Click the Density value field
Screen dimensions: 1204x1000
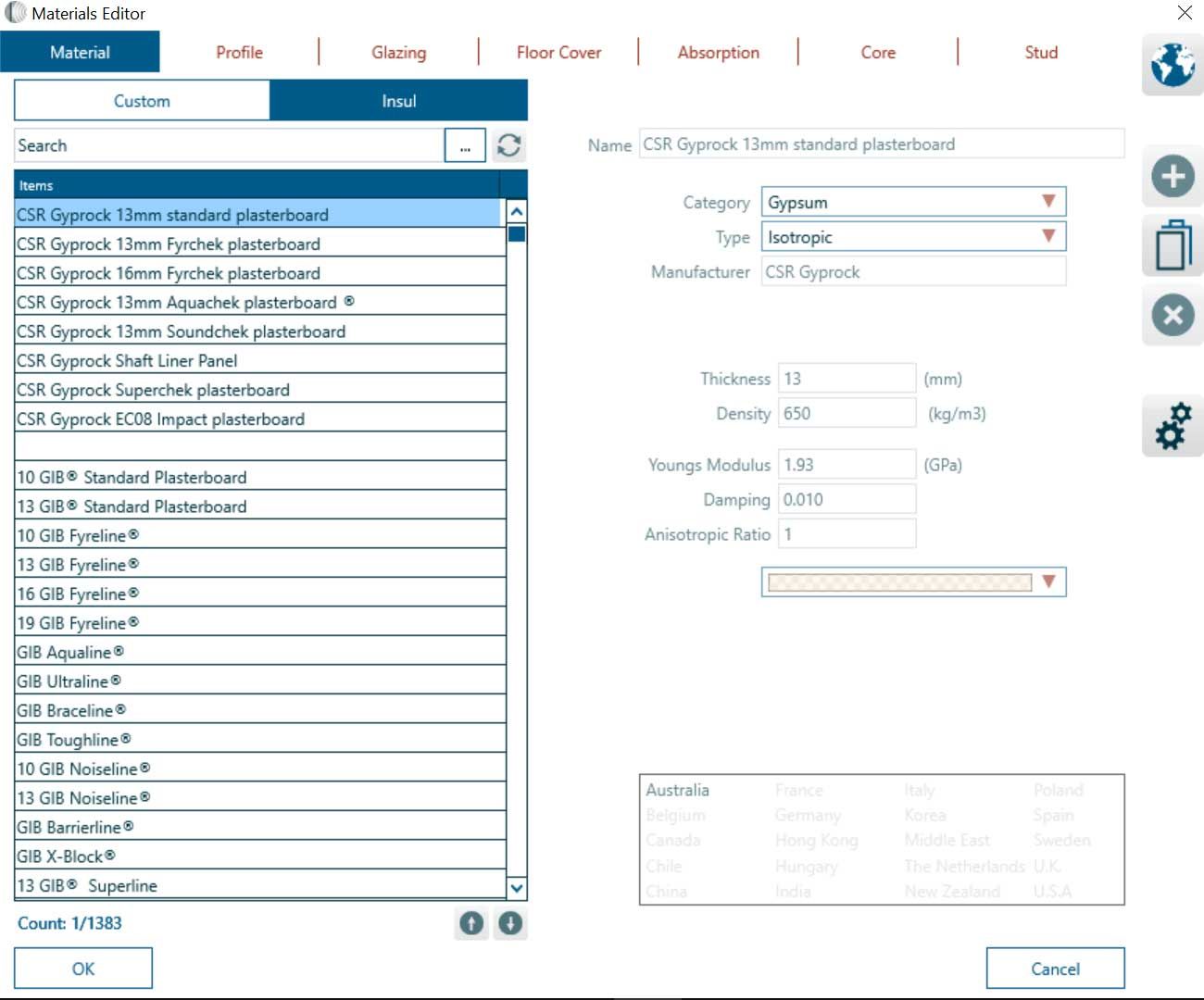point(847,414)
